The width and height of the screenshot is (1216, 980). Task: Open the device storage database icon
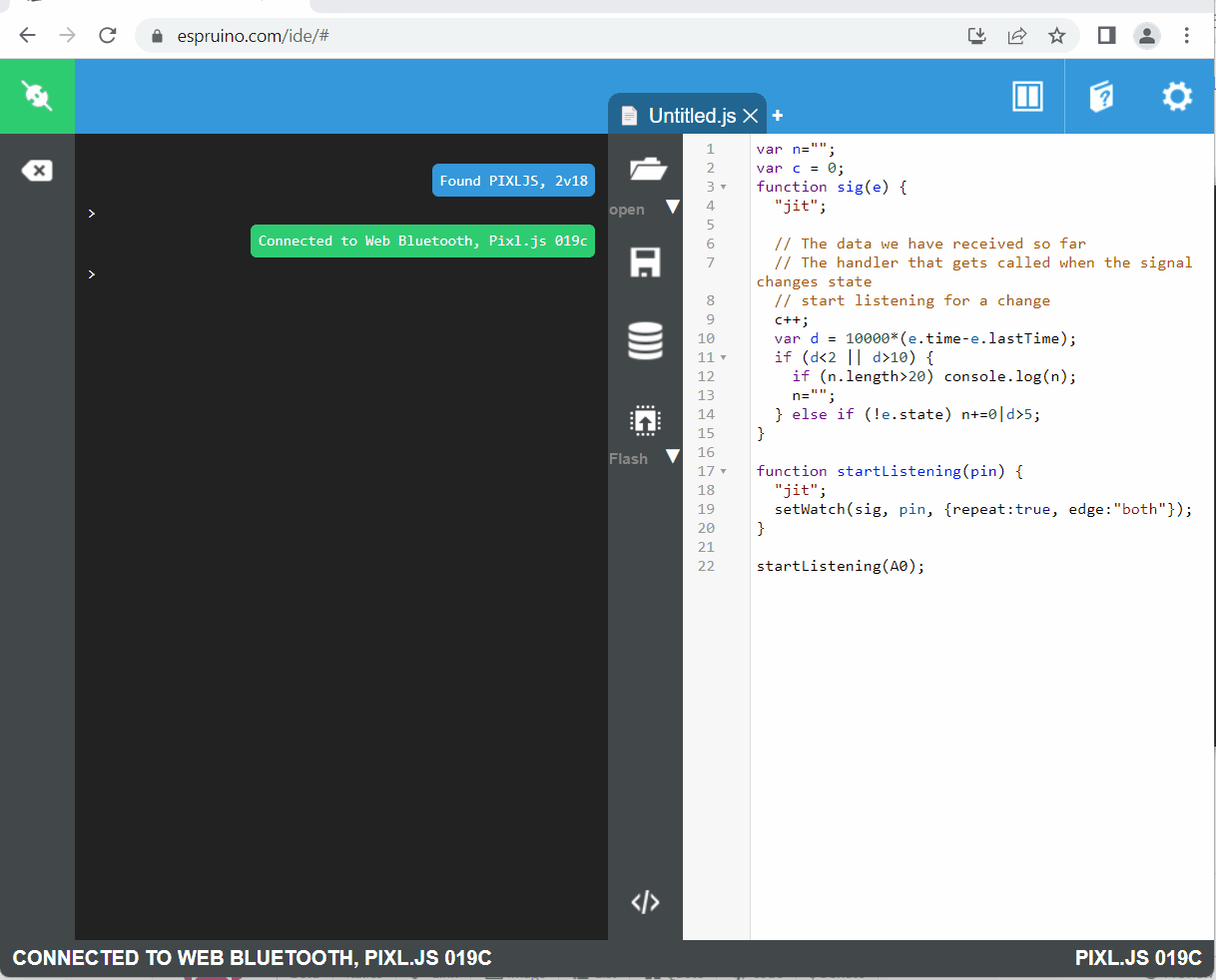point(645,340)
